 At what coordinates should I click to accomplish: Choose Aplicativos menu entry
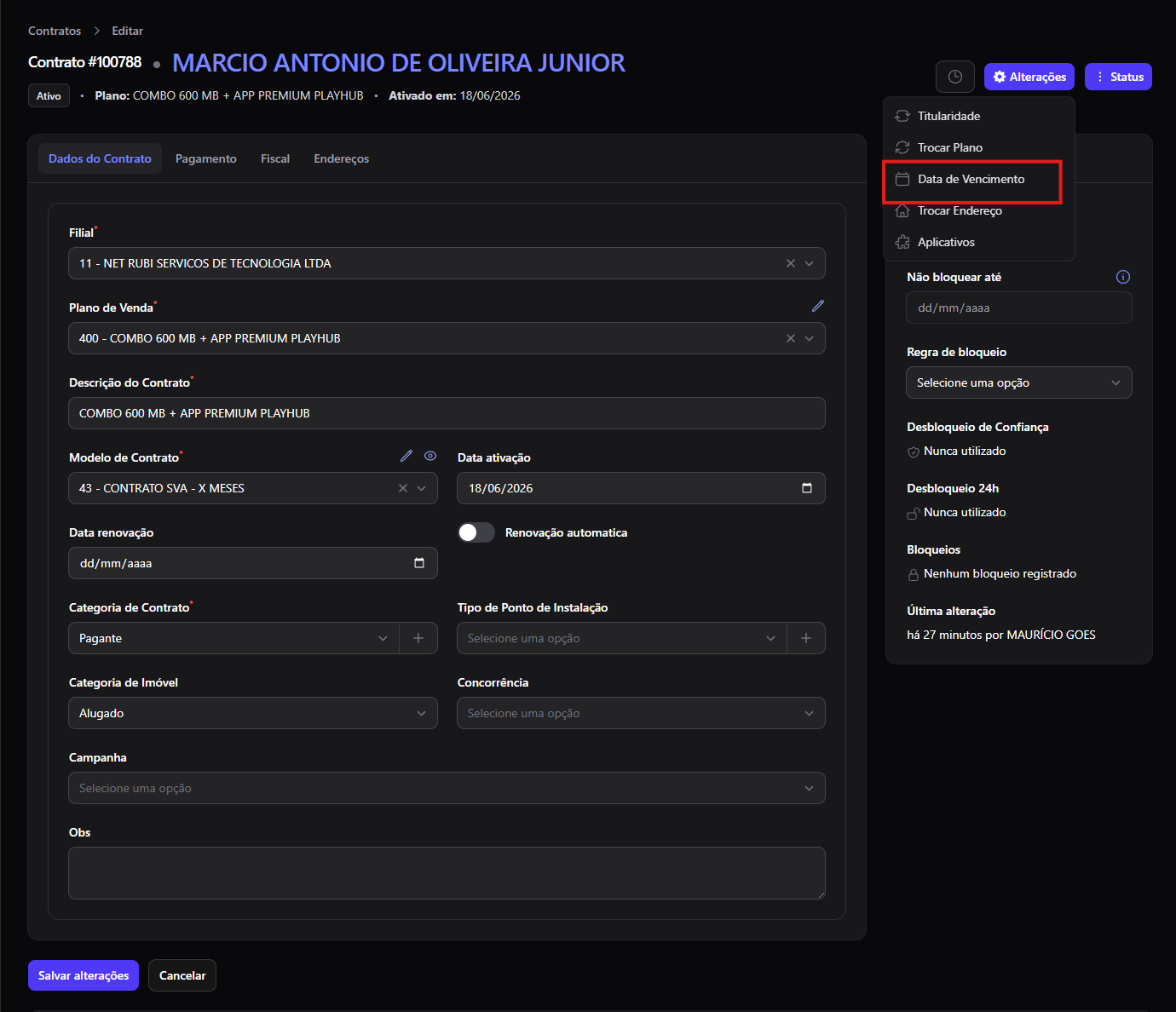click(x=979, y=242)
